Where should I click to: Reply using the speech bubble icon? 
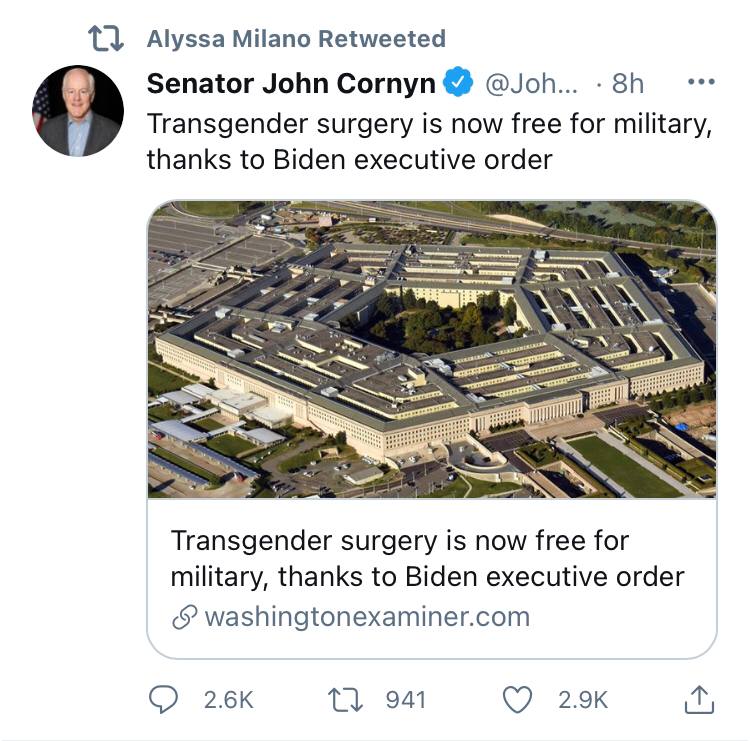click(x=163, y=699)
